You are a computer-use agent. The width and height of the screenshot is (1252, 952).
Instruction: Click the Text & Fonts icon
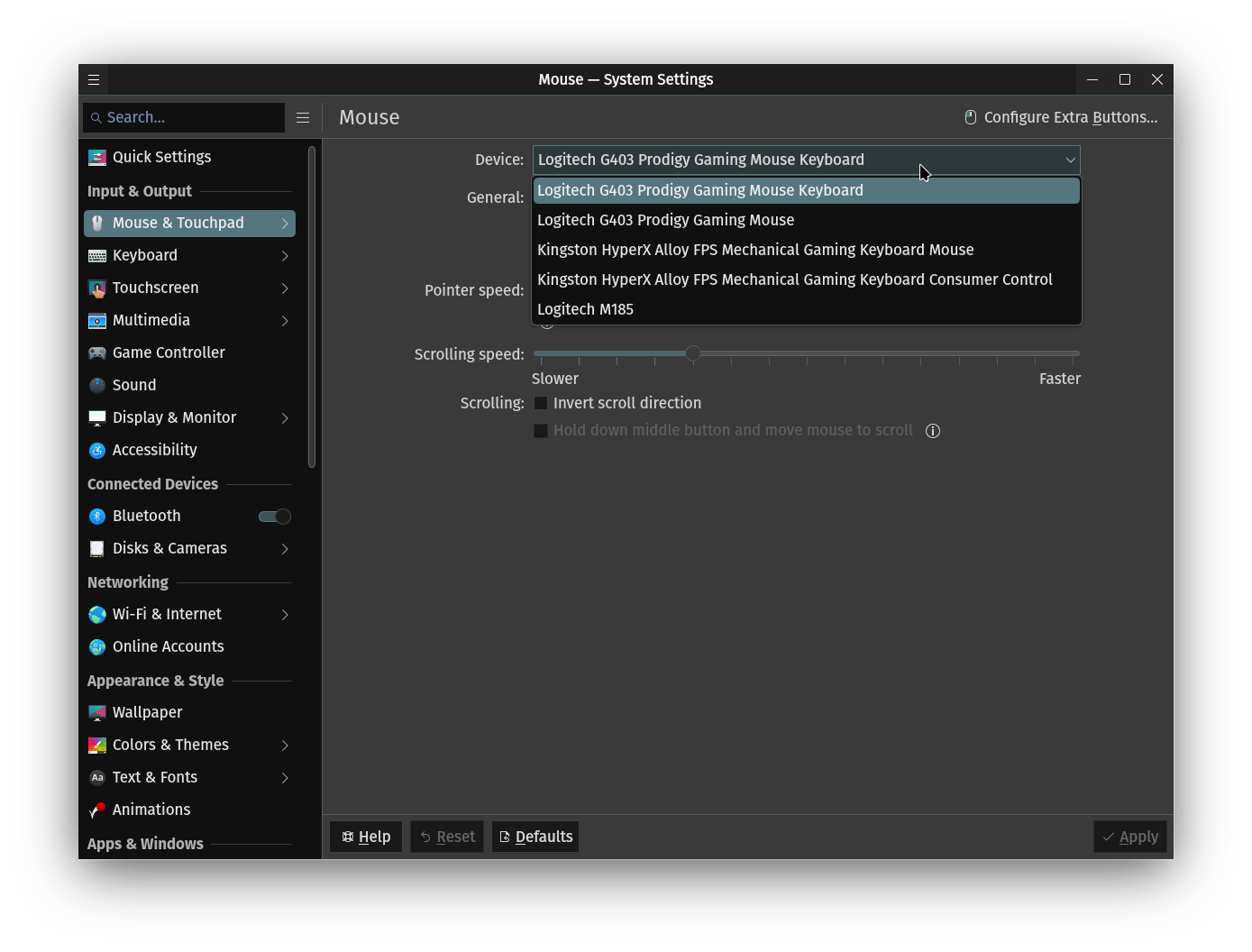[97, 778]
